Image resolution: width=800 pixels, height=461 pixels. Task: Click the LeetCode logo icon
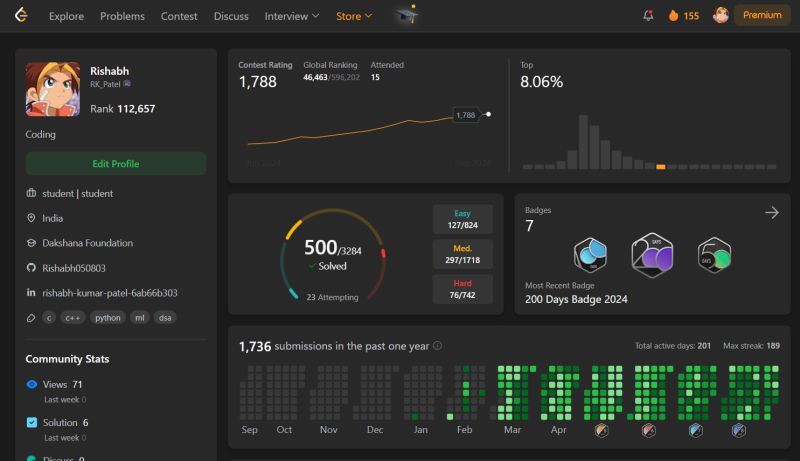click(x=21, y=15)
